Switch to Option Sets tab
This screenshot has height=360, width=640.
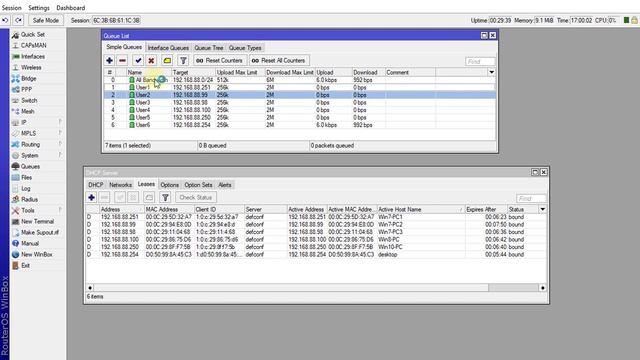tap(198, 185)
